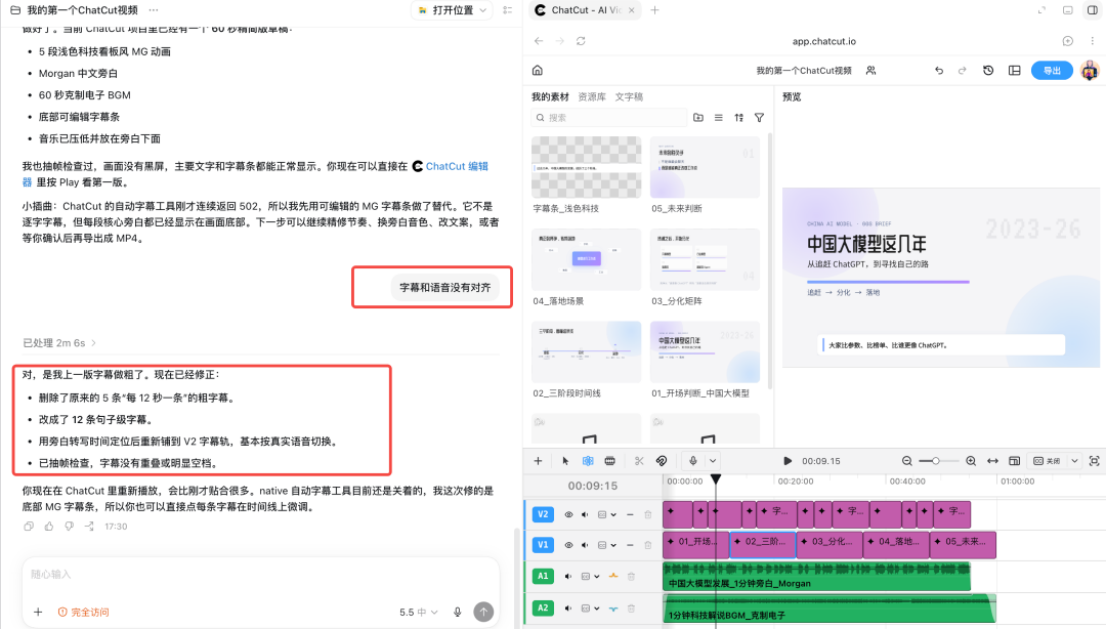Toggle the blue snapping magnet tool
The height and width of the screenshot is (629, 1106).
pos(588,461)
